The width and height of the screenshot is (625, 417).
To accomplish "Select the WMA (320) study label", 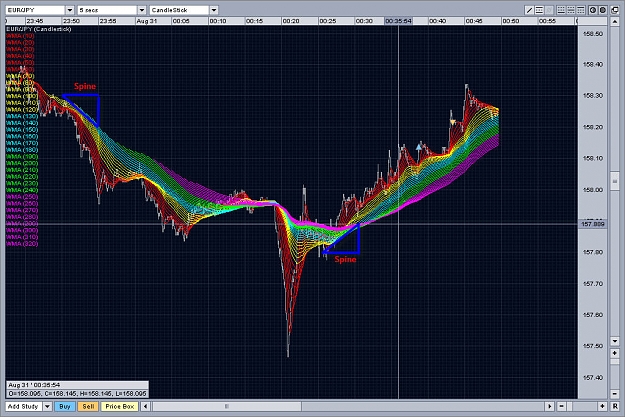I will click(22, 244).
